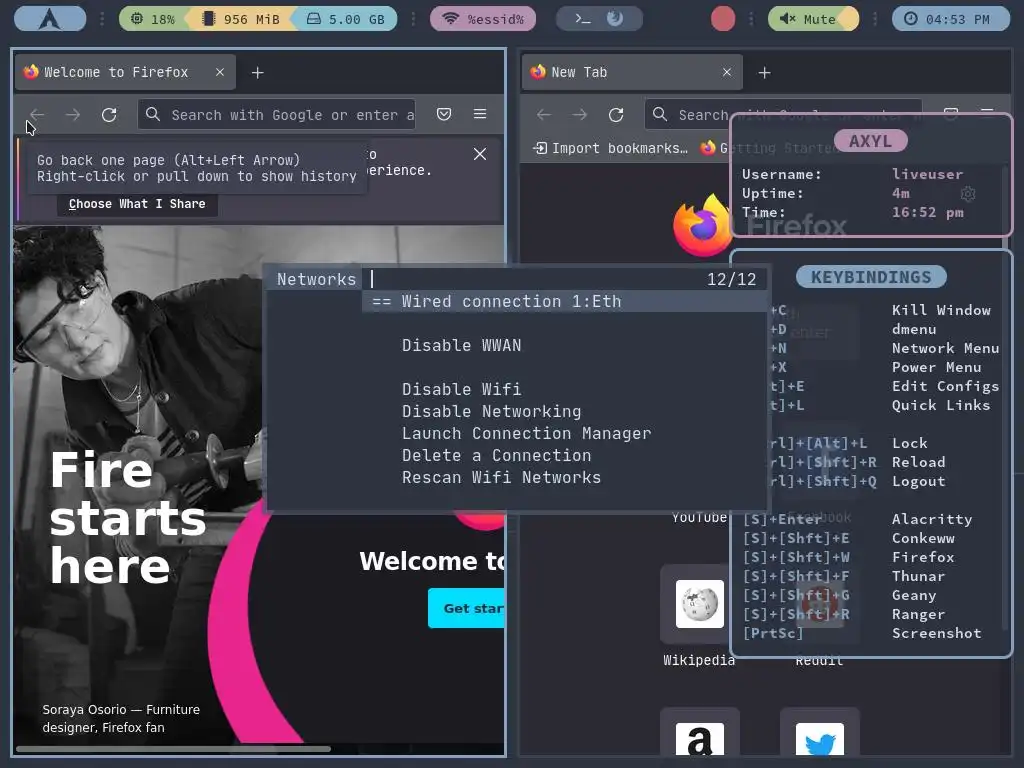Click Logout keybinding text

918,481
